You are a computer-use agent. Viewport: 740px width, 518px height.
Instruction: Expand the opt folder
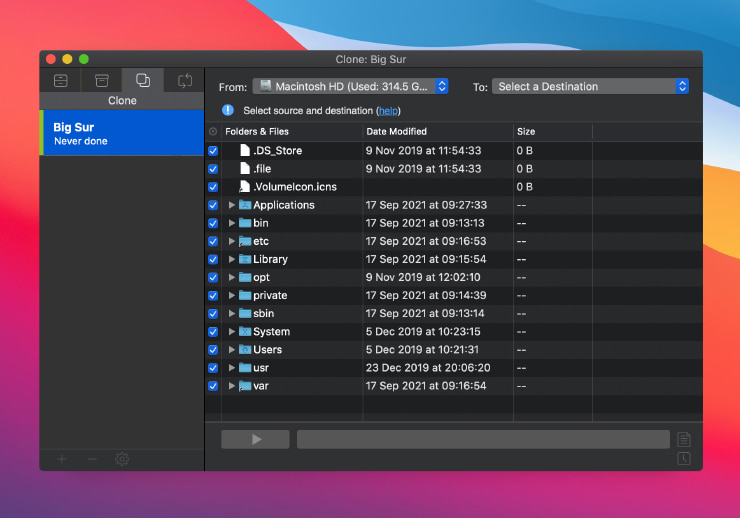click(232, 277)
